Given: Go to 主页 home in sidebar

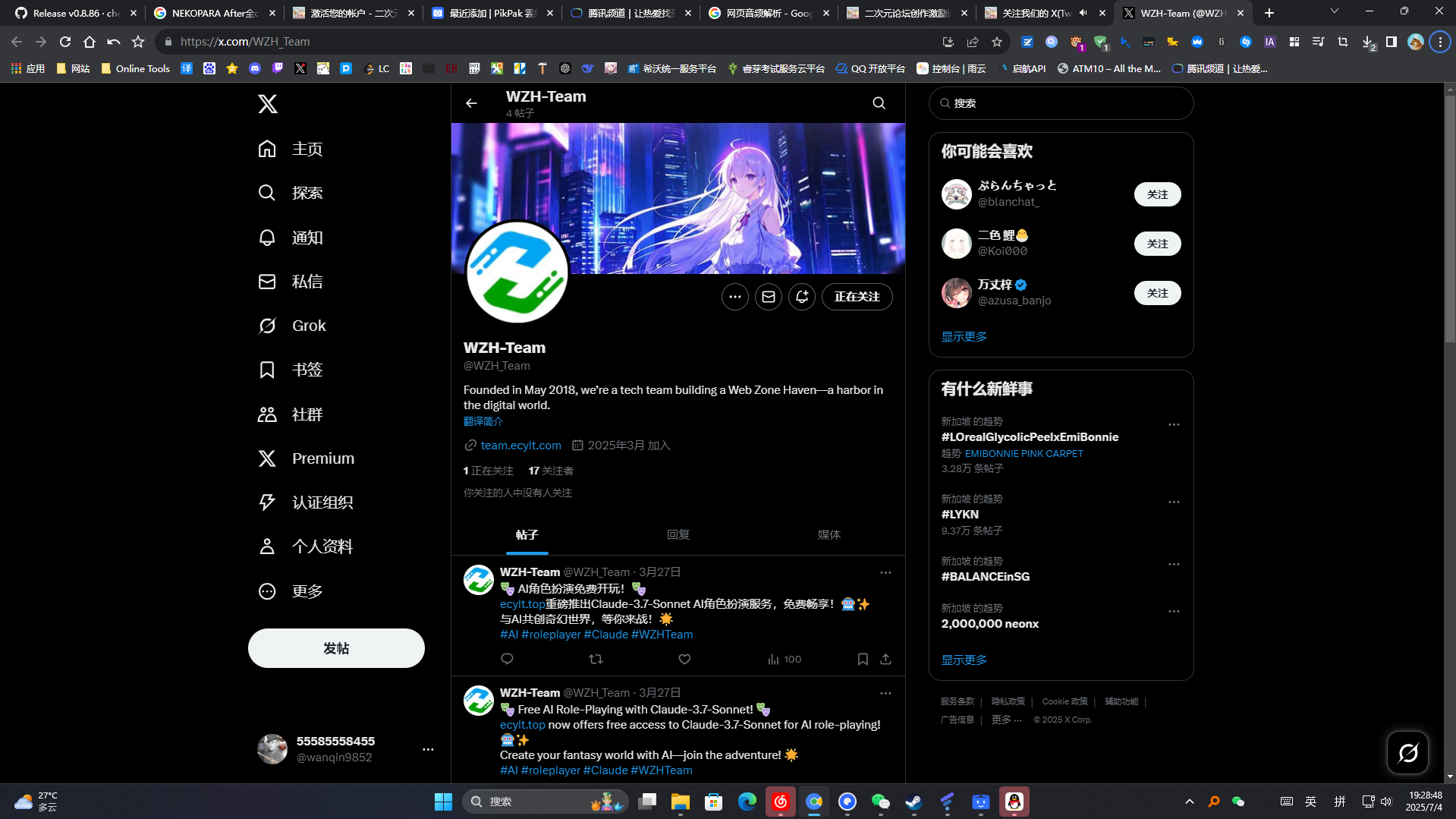Looking at the screenshot, I should pos(291,149).
